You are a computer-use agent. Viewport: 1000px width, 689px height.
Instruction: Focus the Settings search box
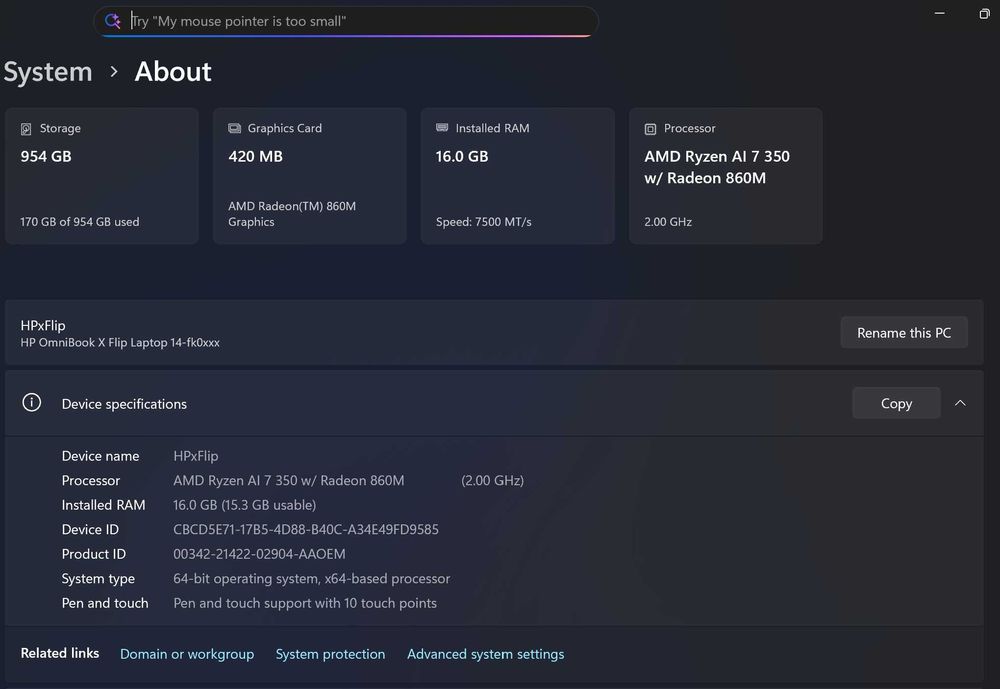(346, 21)
